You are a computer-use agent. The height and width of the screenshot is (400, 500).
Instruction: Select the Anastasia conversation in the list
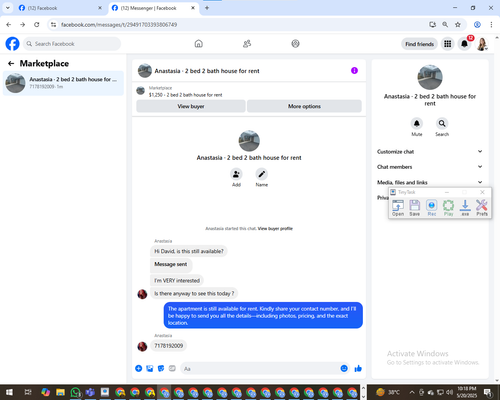[63, 83]
